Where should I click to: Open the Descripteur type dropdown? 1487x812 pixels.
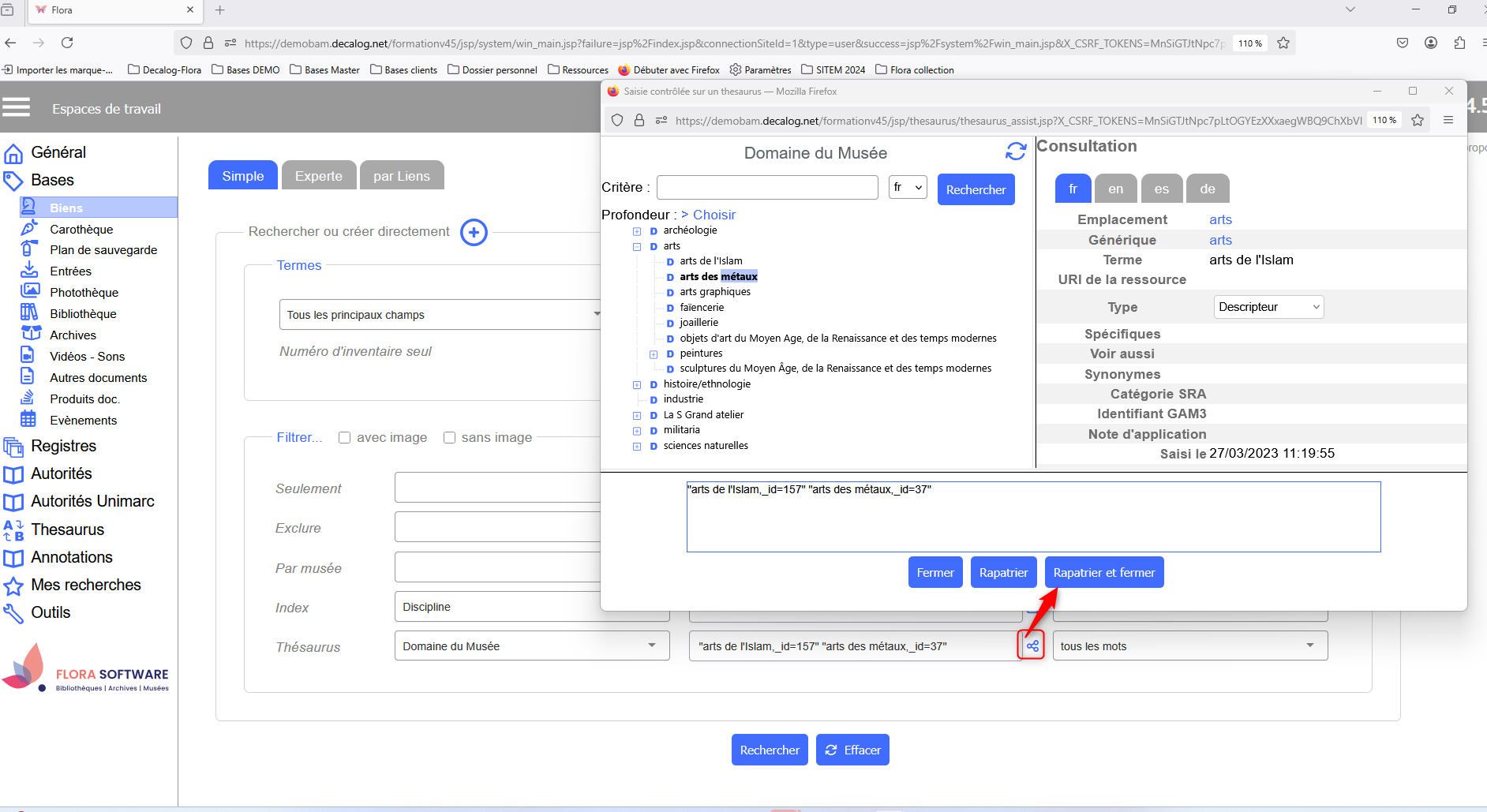pos(1268,307)
